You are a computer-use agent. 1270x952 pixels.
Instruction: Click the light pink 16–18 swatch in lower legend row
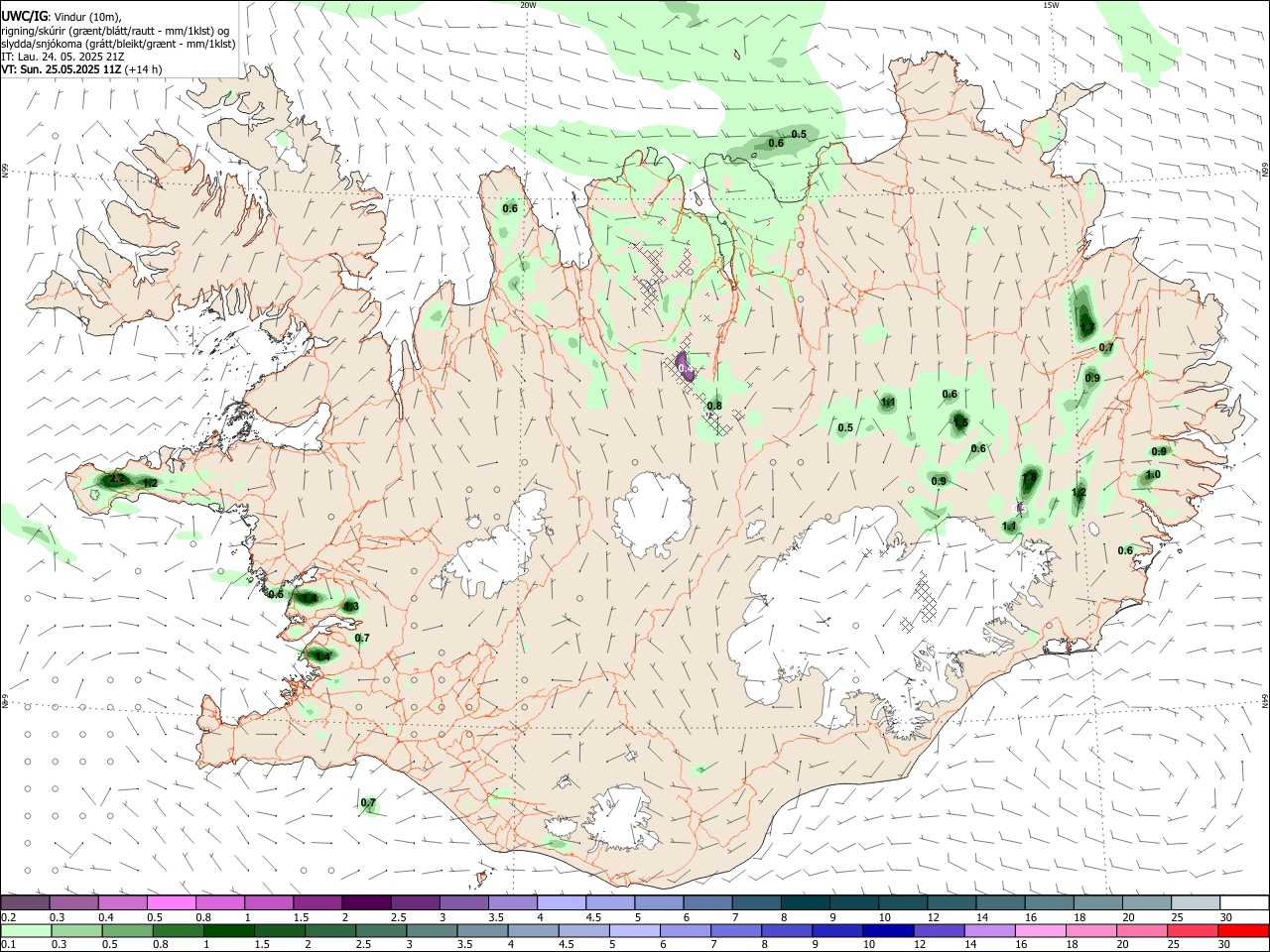pyautogui.click(x=1040, y=930)
